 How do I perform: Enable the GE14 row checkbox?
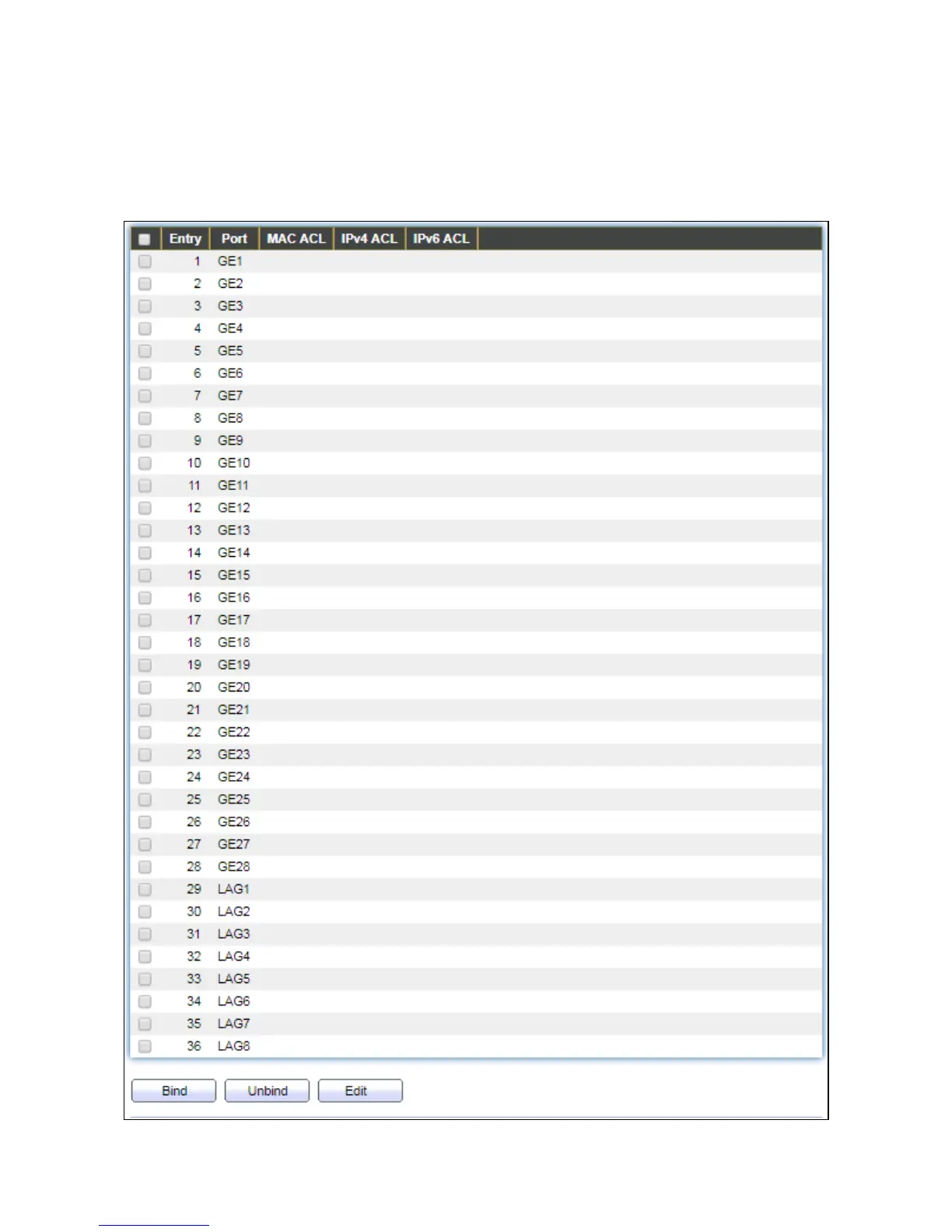[x=145, y=553]
